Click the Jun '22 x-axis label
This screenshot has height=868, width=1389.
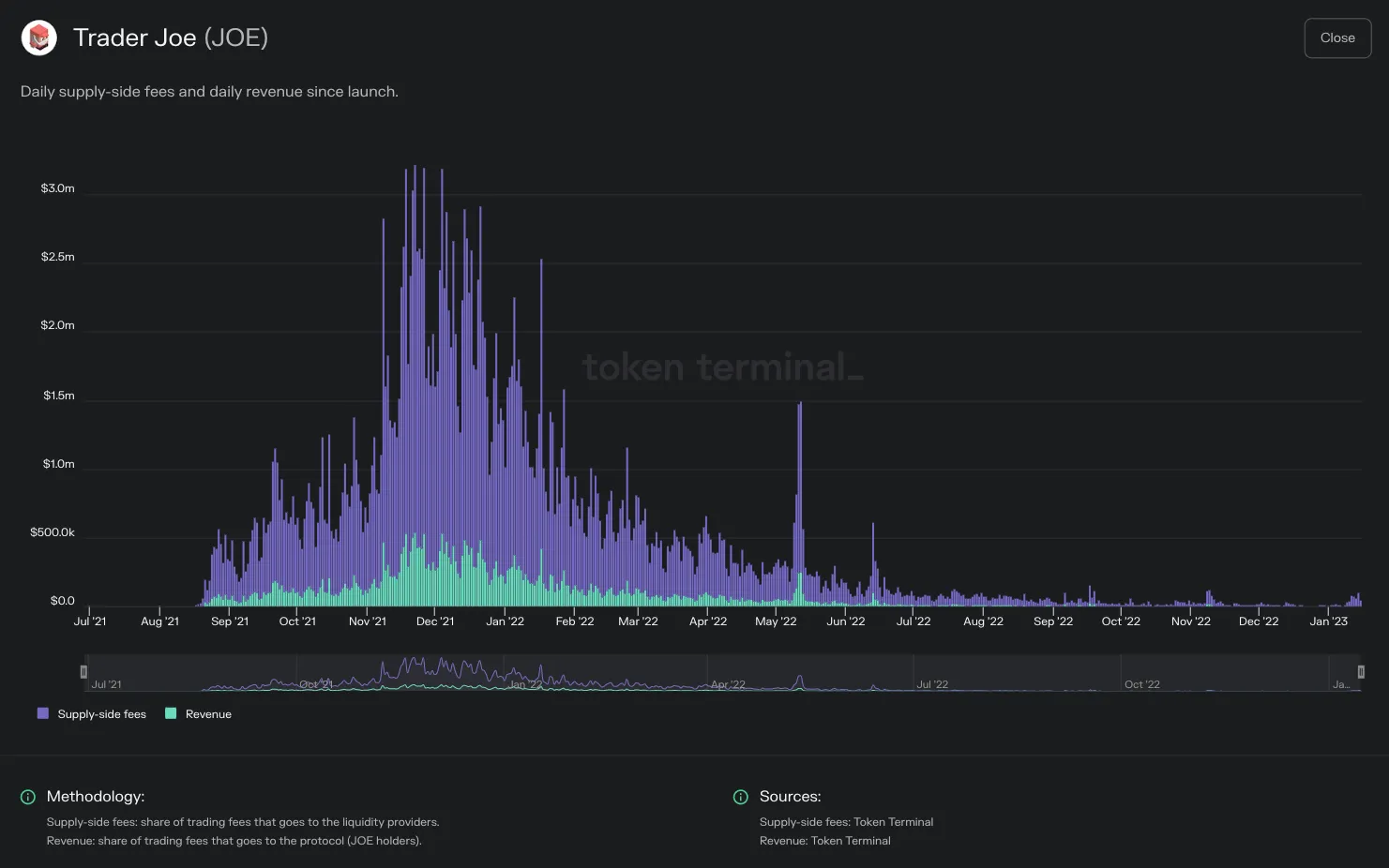click(846, 621)
